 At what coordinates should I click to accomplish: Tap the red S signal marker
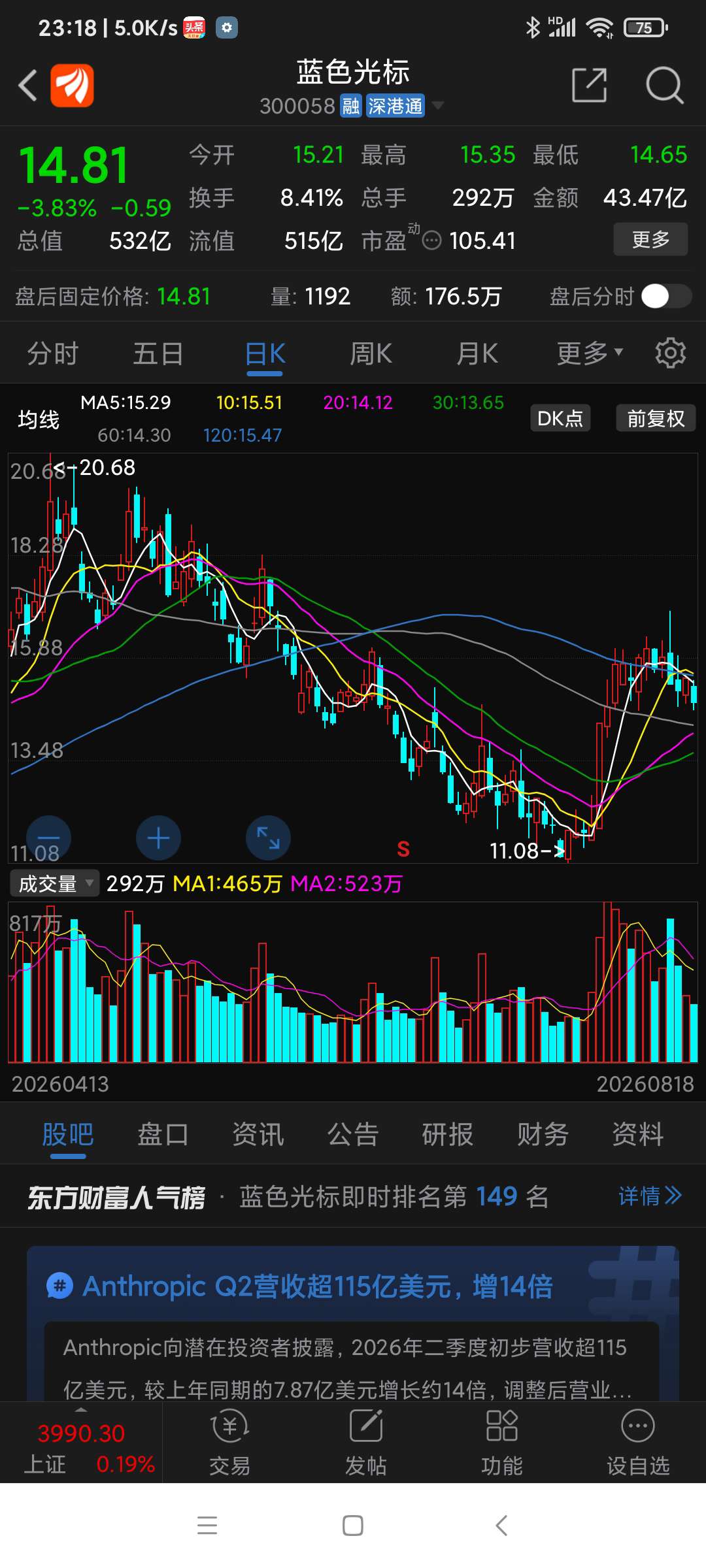tap(403, 849)
